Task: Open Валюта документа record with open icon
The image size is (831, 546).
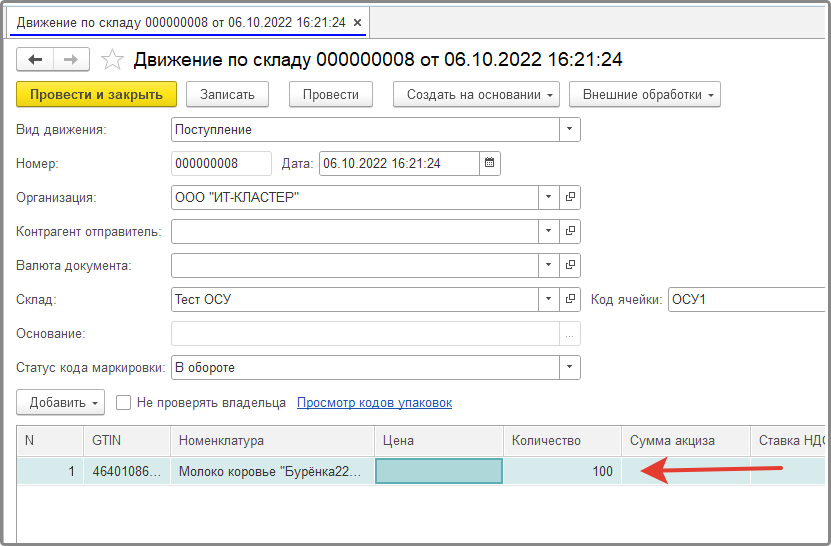Action: click(570, 265)
